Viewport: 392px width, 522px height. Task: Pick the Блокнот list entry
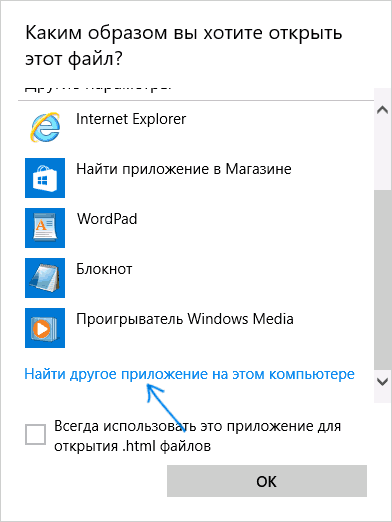(x=104, y=269)
